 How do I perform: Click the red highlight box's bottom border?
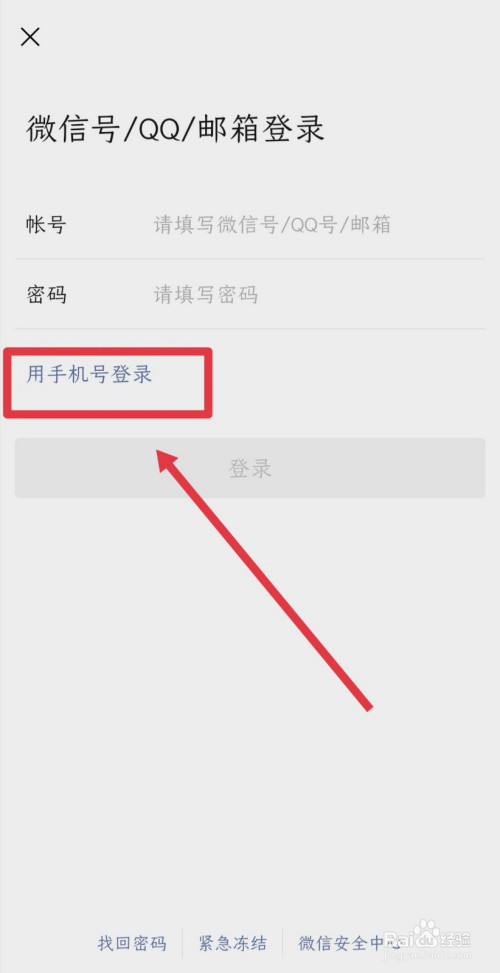point(108,413)
